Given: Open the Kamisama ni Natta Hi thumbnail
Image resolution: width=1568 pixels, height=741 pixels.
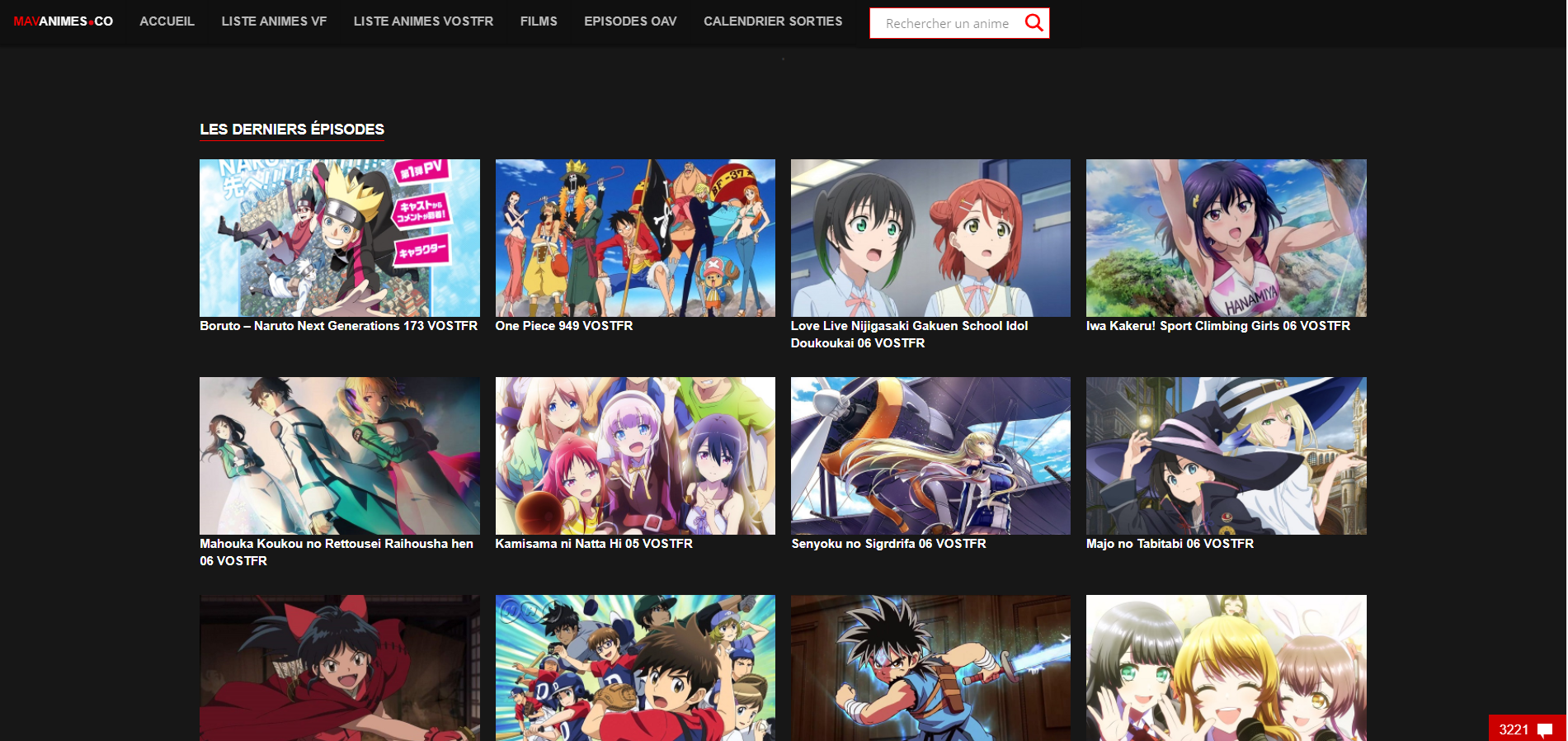Looking at the screenshot, I should click(x=635, y=455).
